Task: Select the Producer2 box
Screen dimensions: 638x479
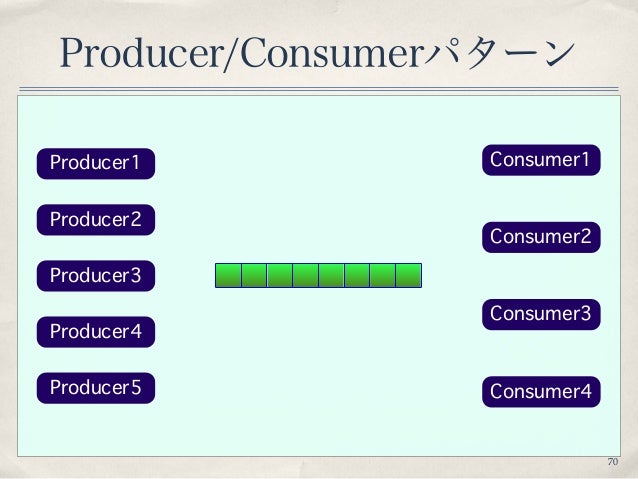Action: click(x=96, y=220)
